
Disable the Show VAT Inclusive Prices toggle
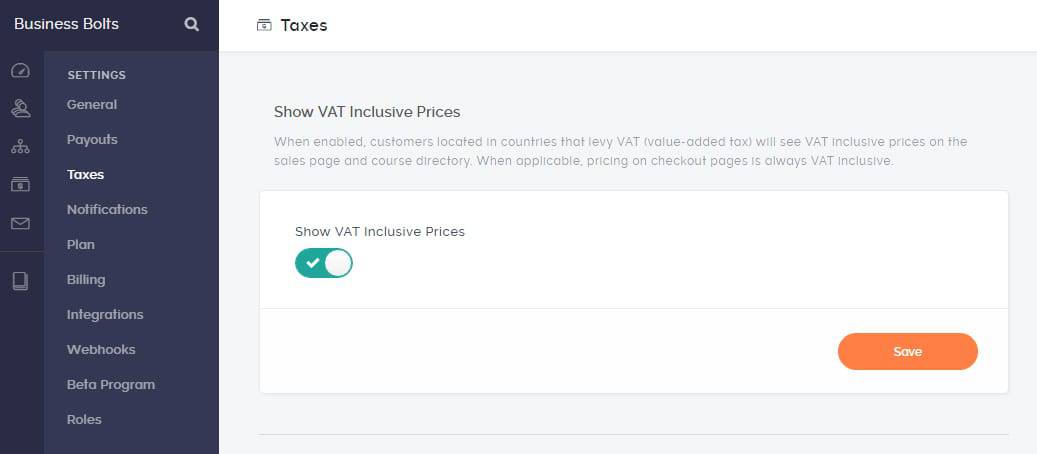click(x=324, y=263)
